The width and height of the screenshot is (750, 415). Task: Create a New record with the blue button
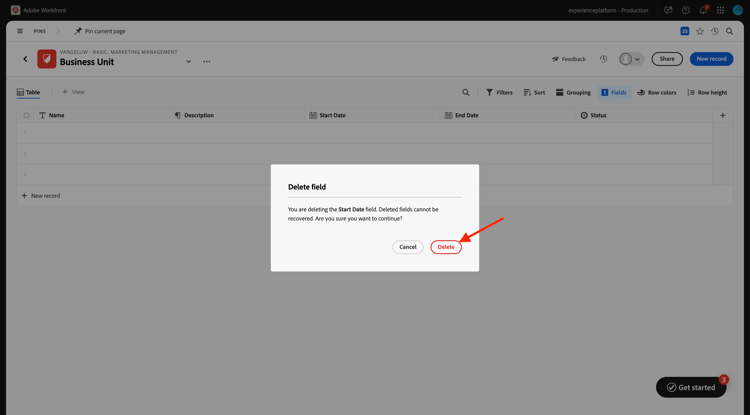click(711, 59)
